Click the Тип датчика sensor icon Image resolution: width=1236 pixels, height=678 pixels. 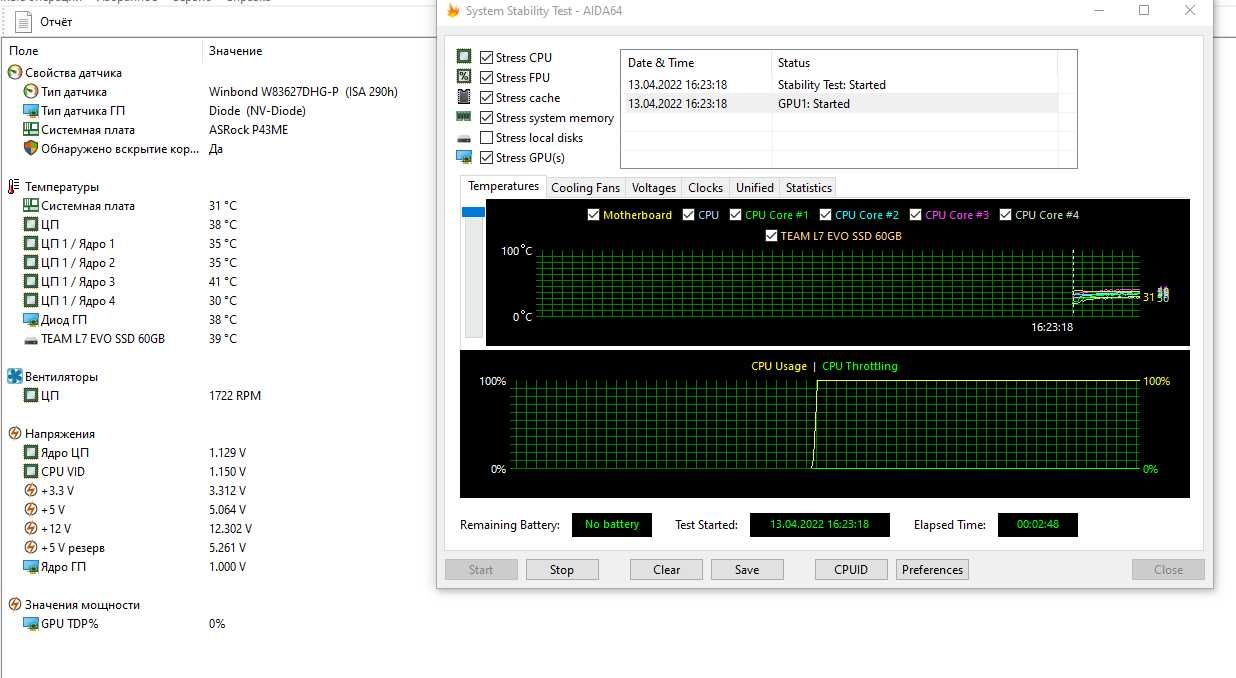click(x=31, y=92)
